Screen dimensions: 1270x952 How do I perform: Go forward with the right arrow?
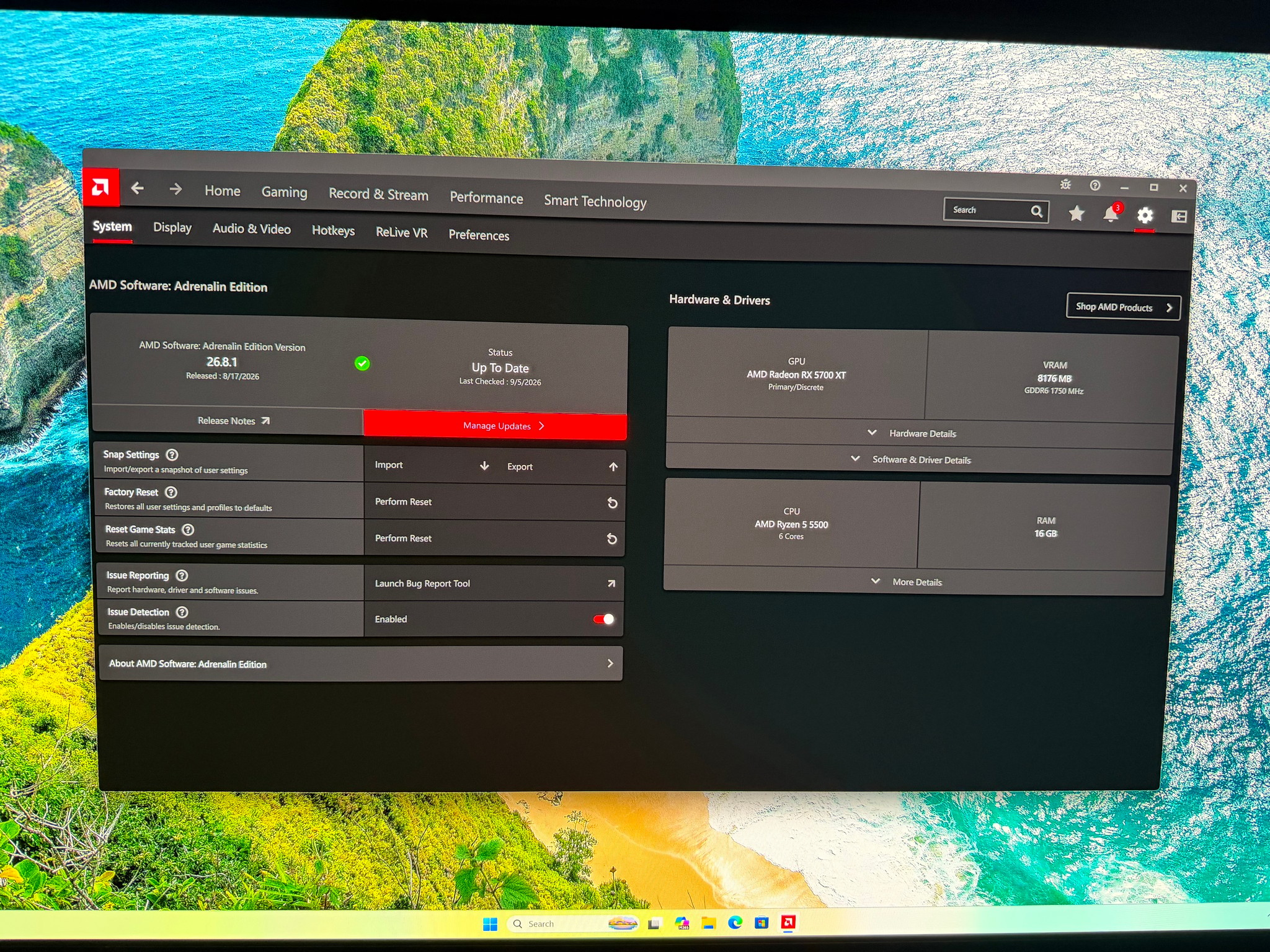(175, 188)
